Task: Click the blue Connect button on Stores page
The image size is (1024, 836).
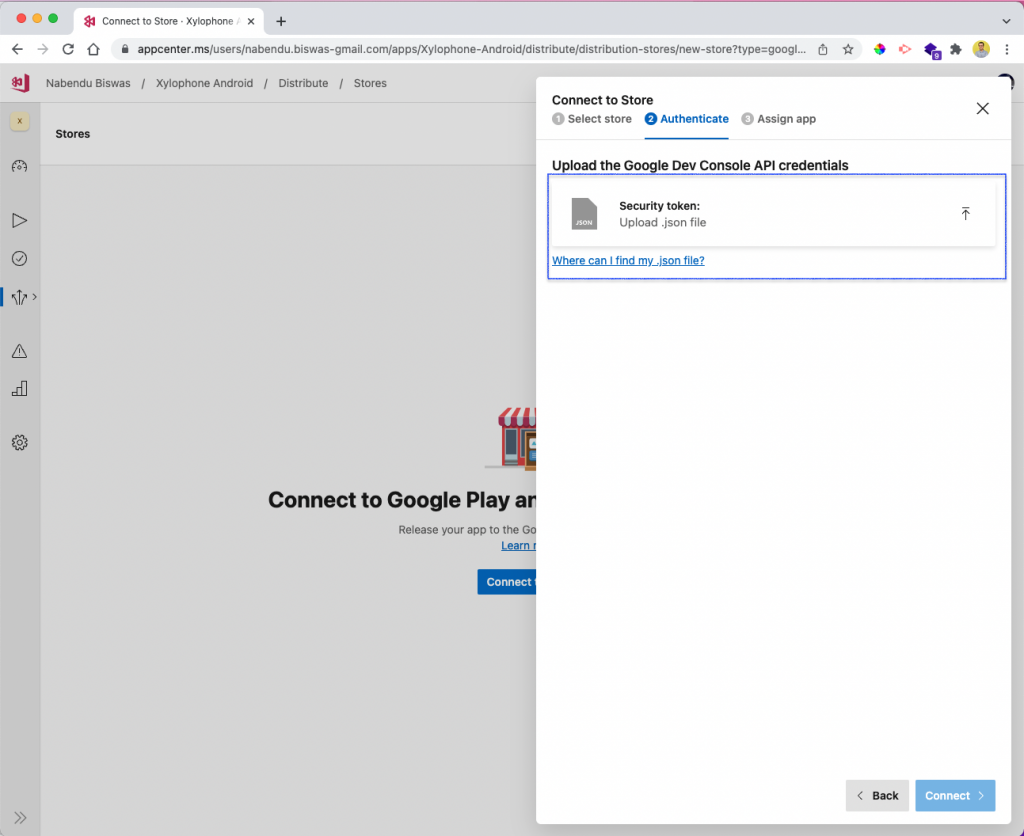Action: coord(507,582)
